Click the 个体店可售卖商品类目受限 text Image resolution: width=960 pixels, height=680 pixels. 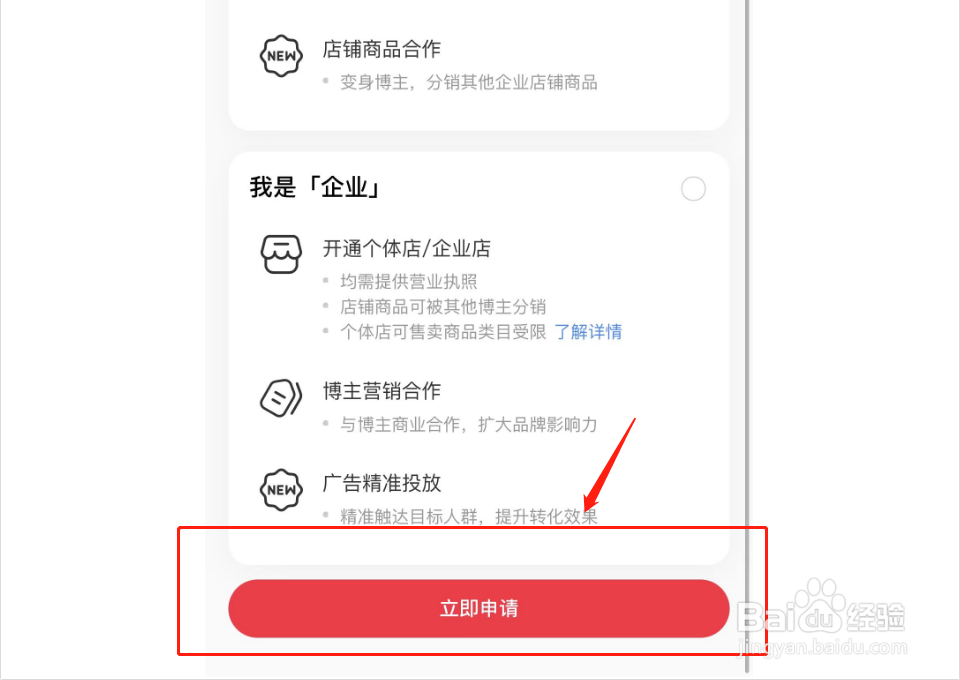click(443, 332)
